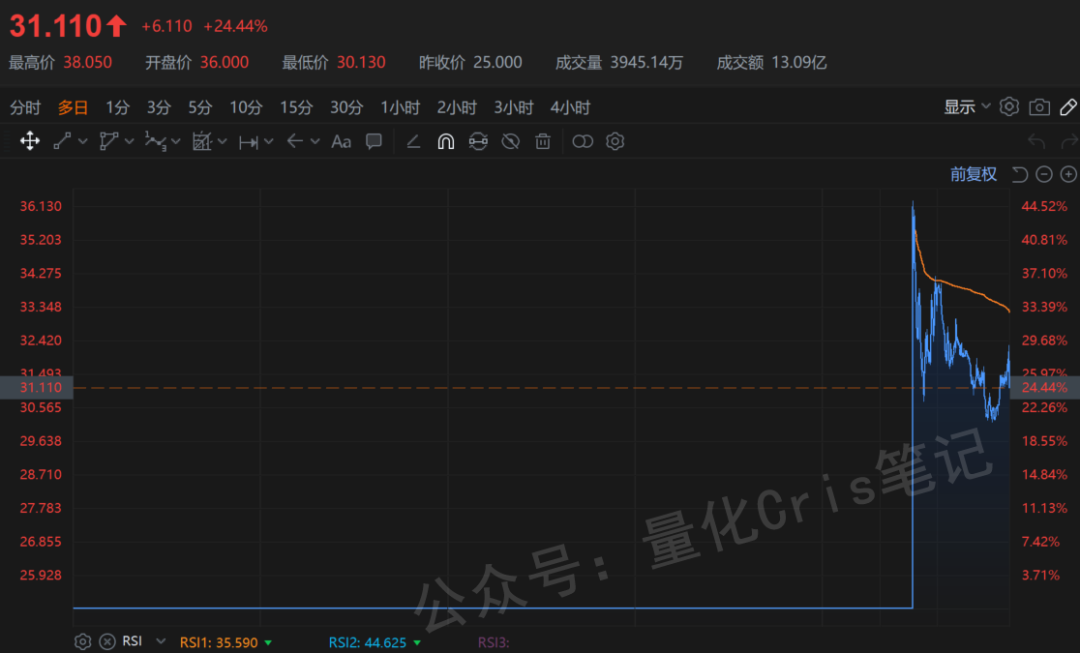The image size is (1080, 653).
Task: Expand wave tool options chevron
Action: click(x=176, y=141)
